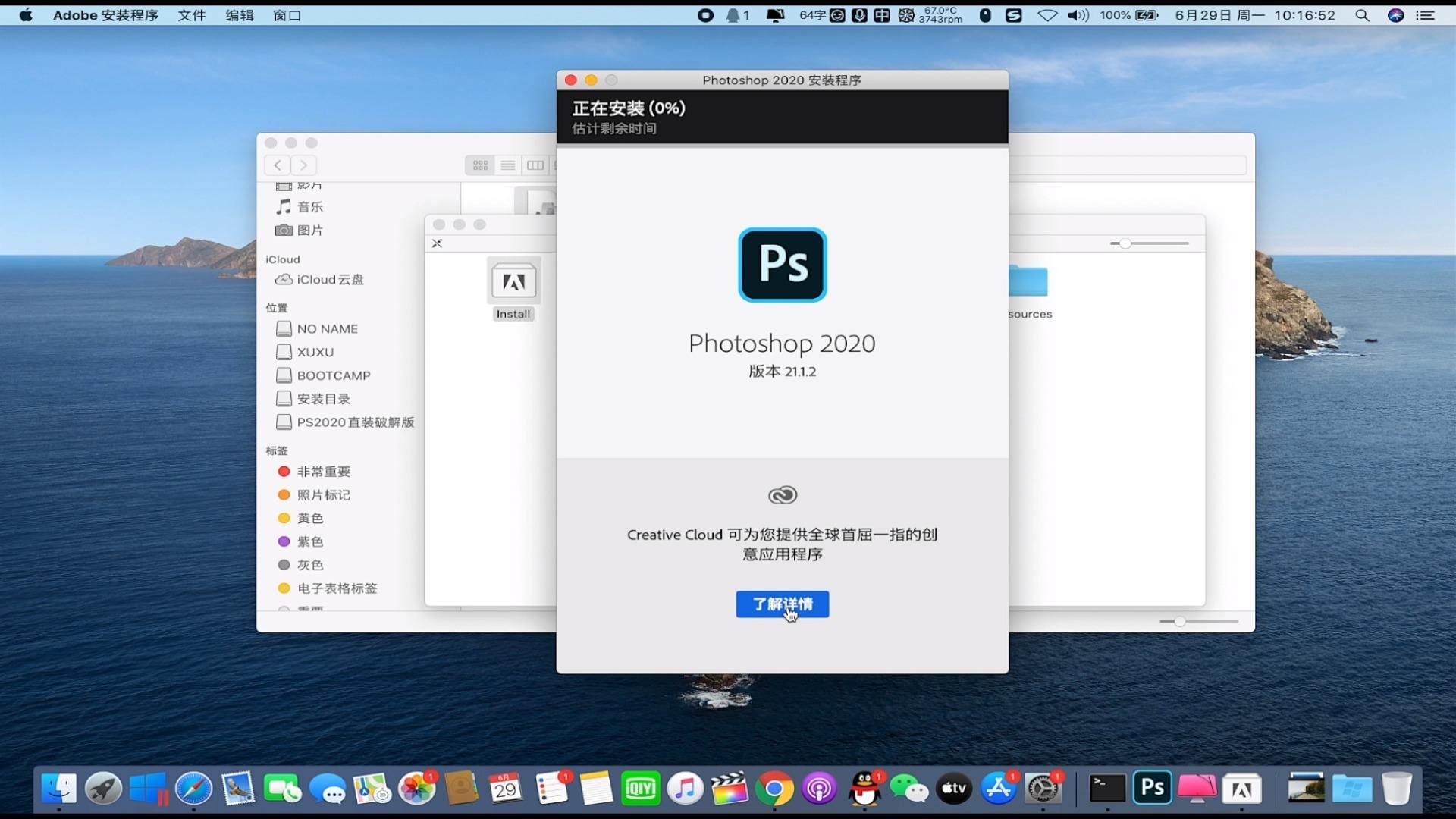The height and width of the screenshot is (819, 1456).
Task: Click the 了解详情 button
Action: [x=782, y=604]
